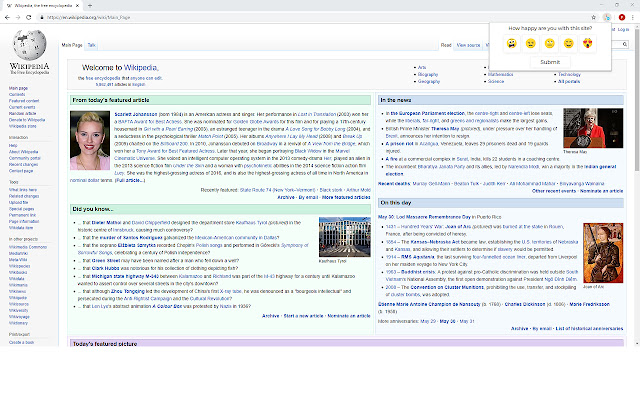Open the Chrome three-dot menu
Screen dimensions: 640x400
pyautogui.click(x=633, y=18)
